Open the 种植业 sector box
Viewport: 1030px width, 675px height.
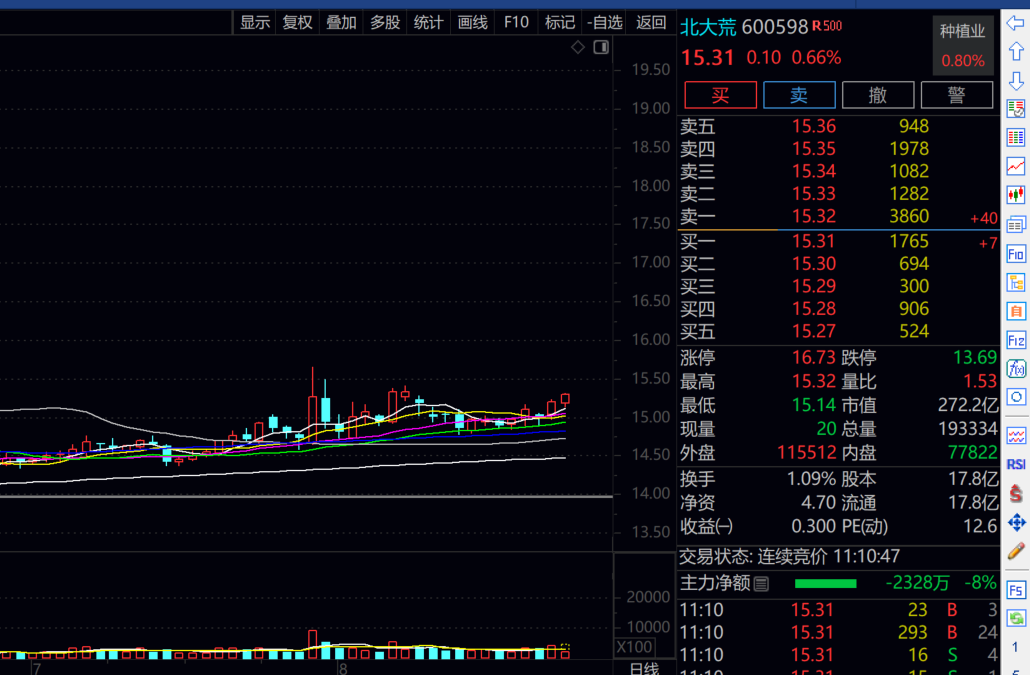click(x=962, y=45)
